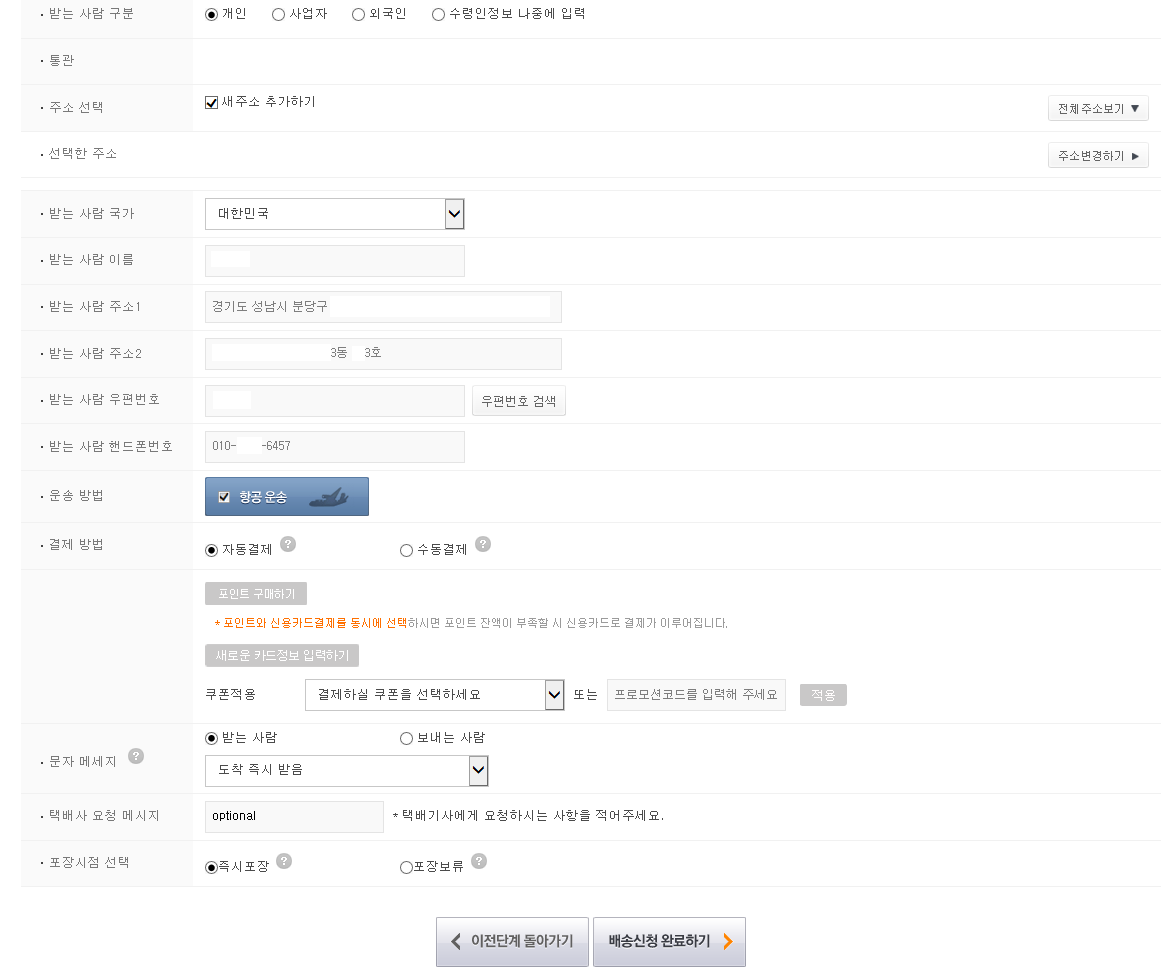Image resolution: width=1175 pixels, height=979 pixels.
Task: Click the promotion code input field
Action: click(x=696, y=695)
